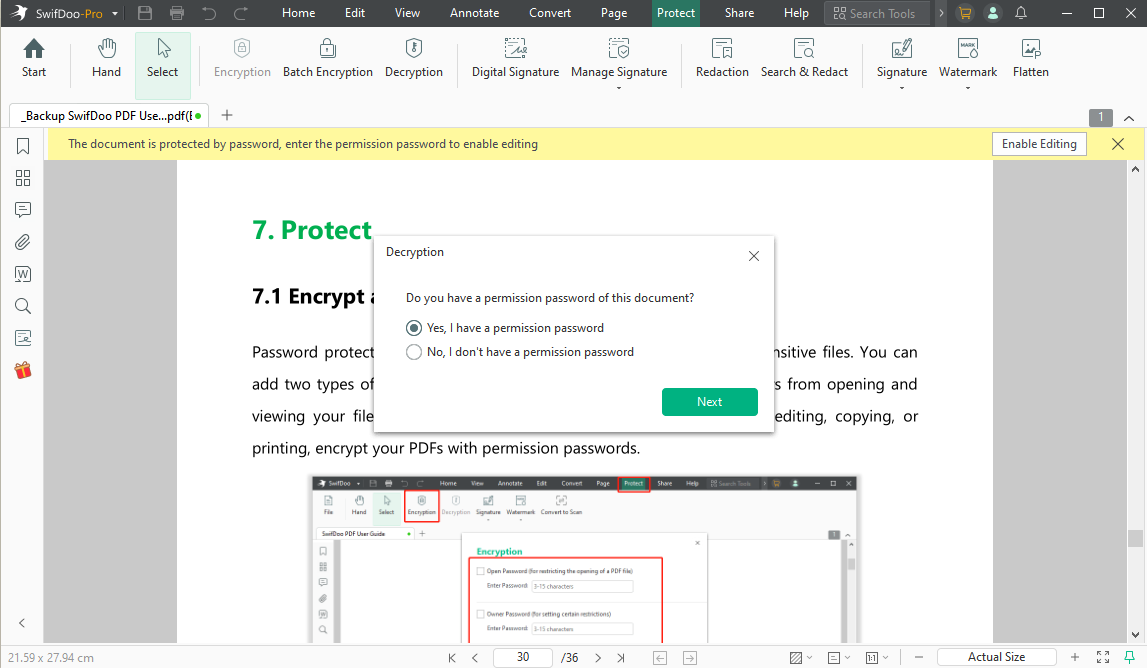Show the page thumbnails panel
The image size is (1147, 668).
(22, 179)
